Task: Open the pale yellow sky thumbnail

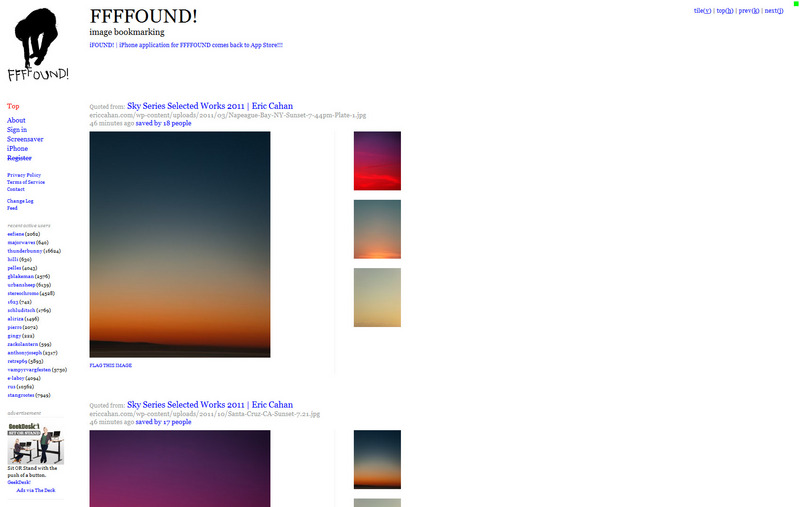Action: [x=377, y=297]
